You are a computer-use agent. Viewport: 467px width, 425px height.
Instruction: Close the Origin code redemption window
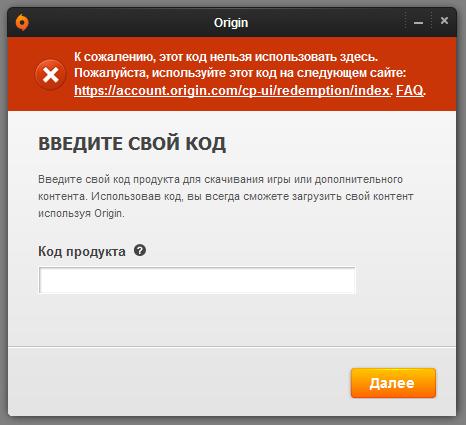444,21
